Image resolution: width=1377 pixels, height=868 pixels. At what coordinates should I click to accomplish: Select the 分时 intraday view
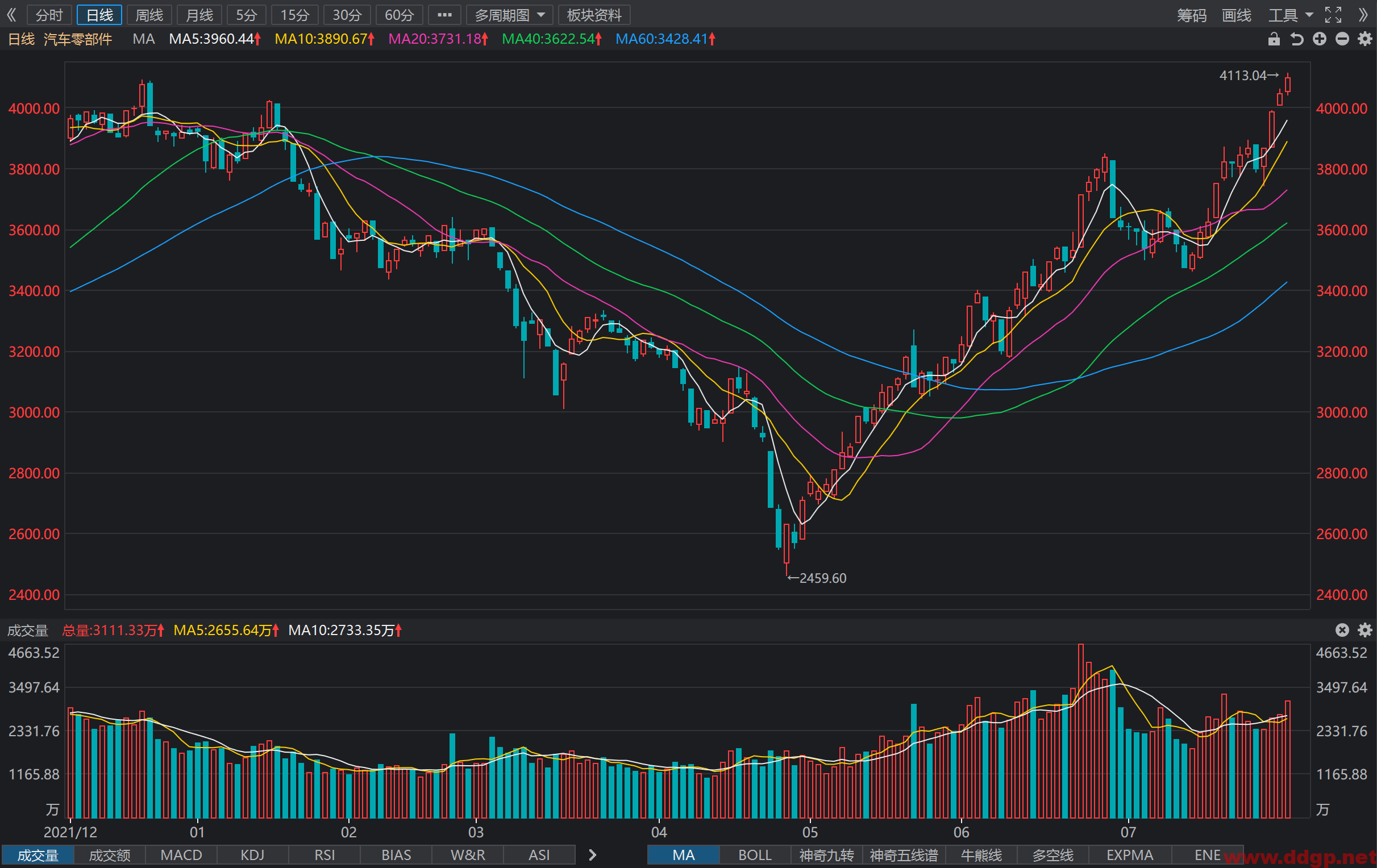[x=49, y=15]
